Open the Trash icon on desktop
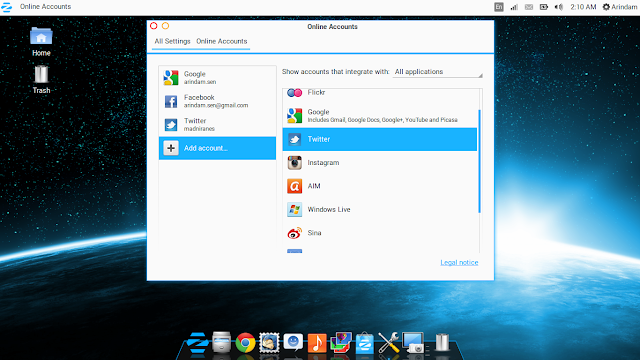This screenshot has height=360, width=640. pyautogui.click(x=41, y=80)
